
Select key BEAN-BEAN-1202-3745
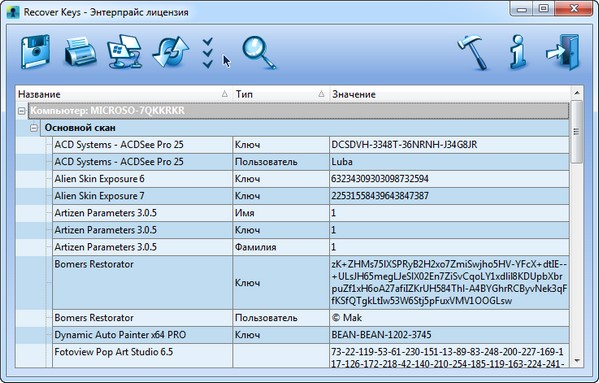pyautogui.click(x=381, y=335)
